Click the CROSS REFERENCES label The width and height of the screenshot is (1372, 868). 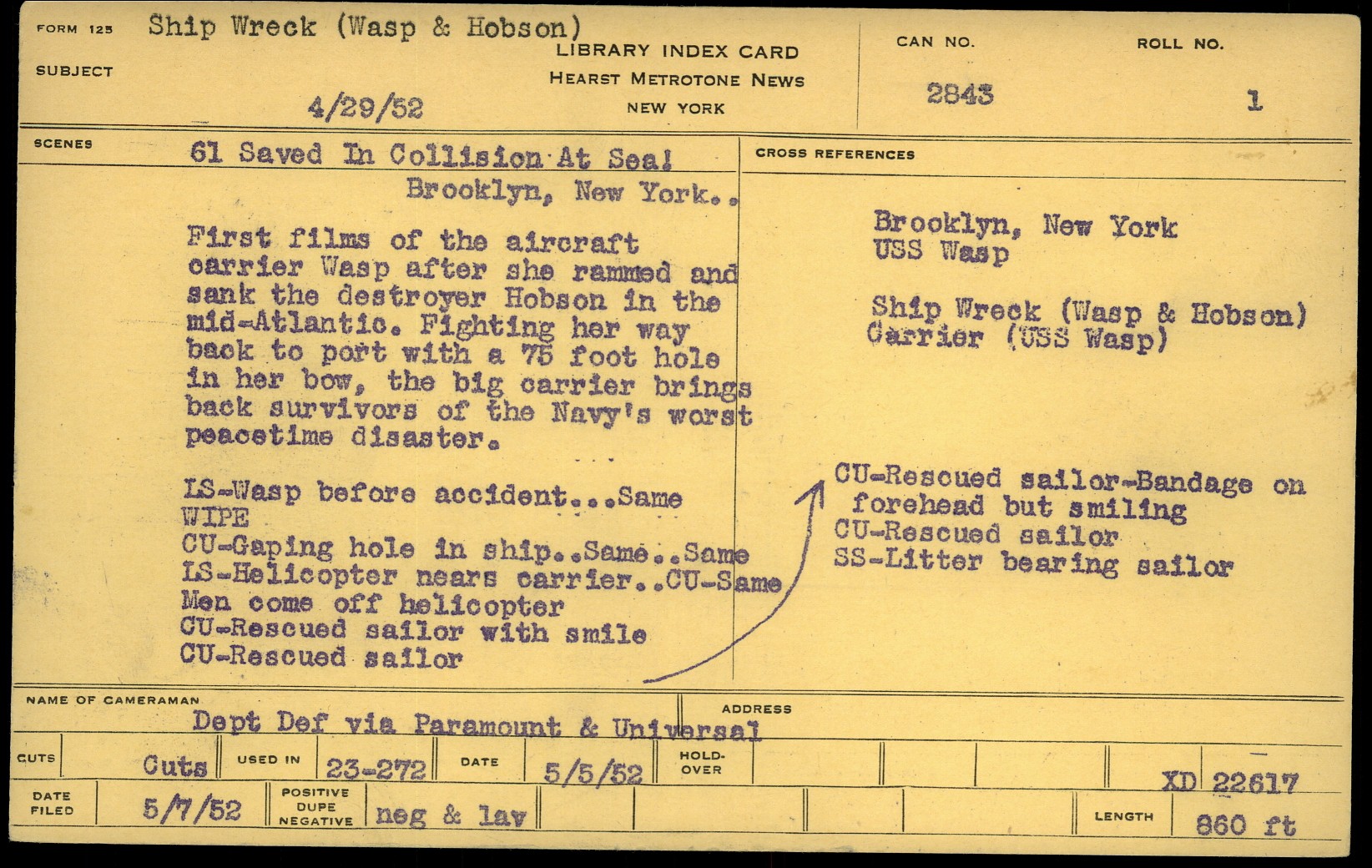tap(835, 154)
